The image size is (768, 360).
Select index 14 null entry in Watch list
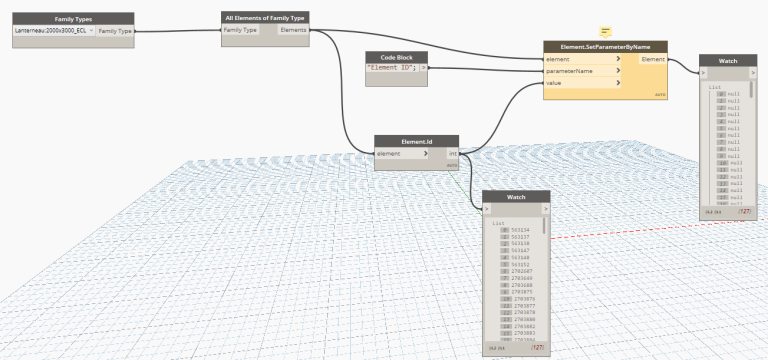point(730,190)
